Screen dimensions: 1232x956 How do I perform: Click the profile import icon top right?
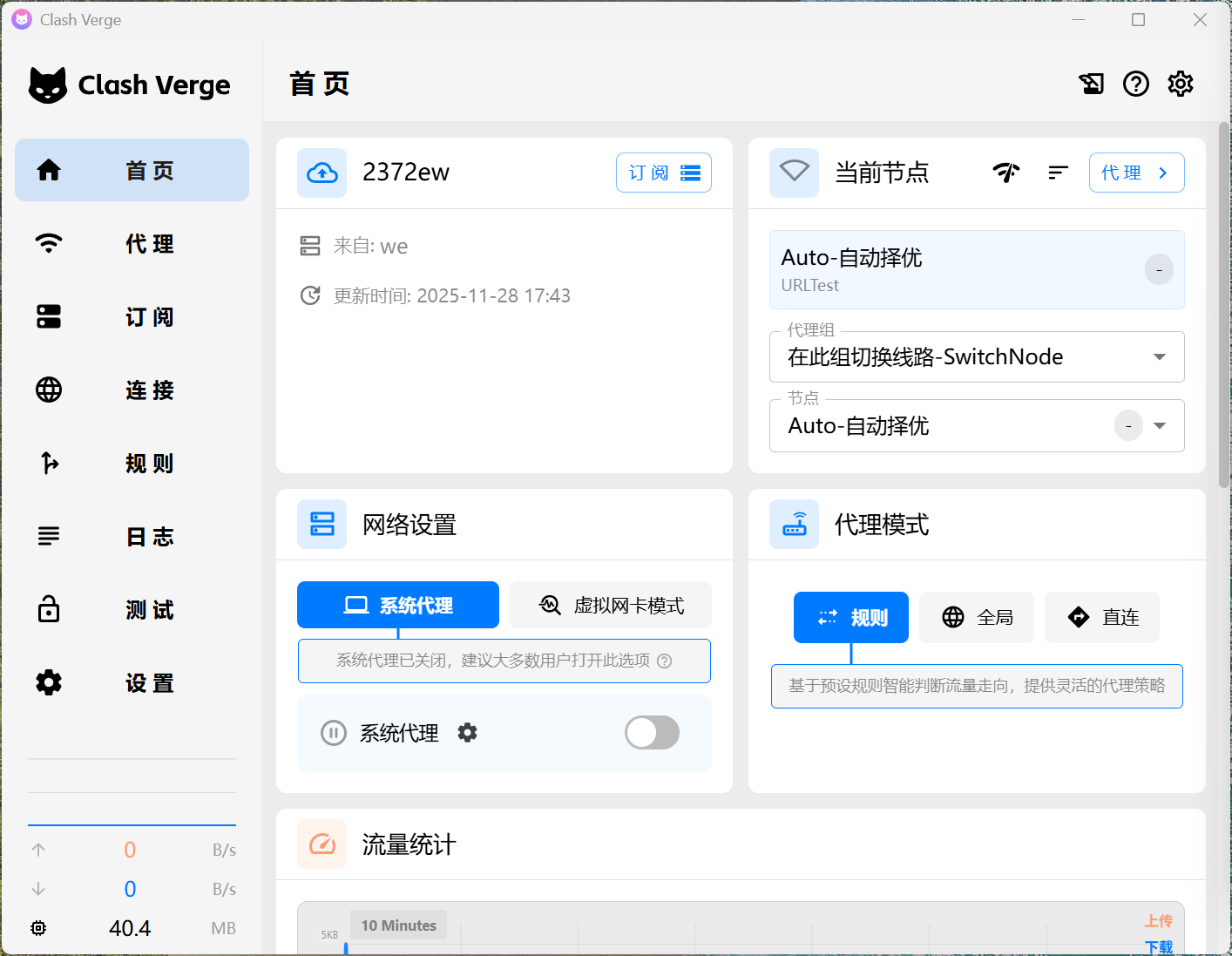point(1091,84)
